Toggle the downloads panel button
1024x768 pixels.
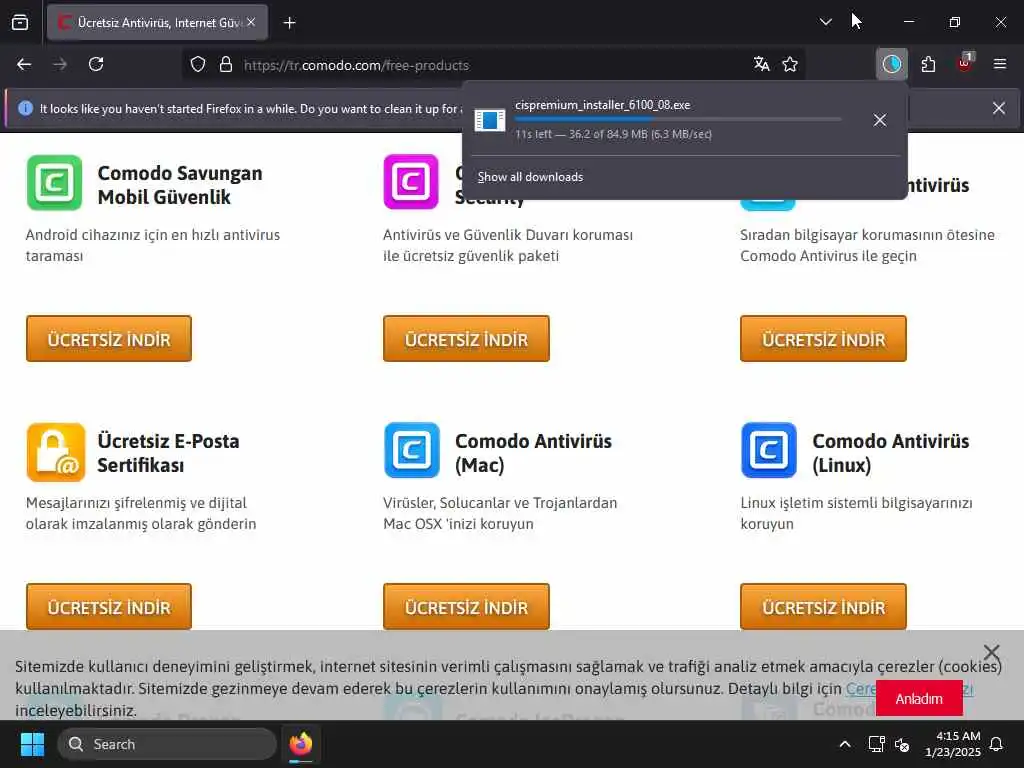coord(891,64)
